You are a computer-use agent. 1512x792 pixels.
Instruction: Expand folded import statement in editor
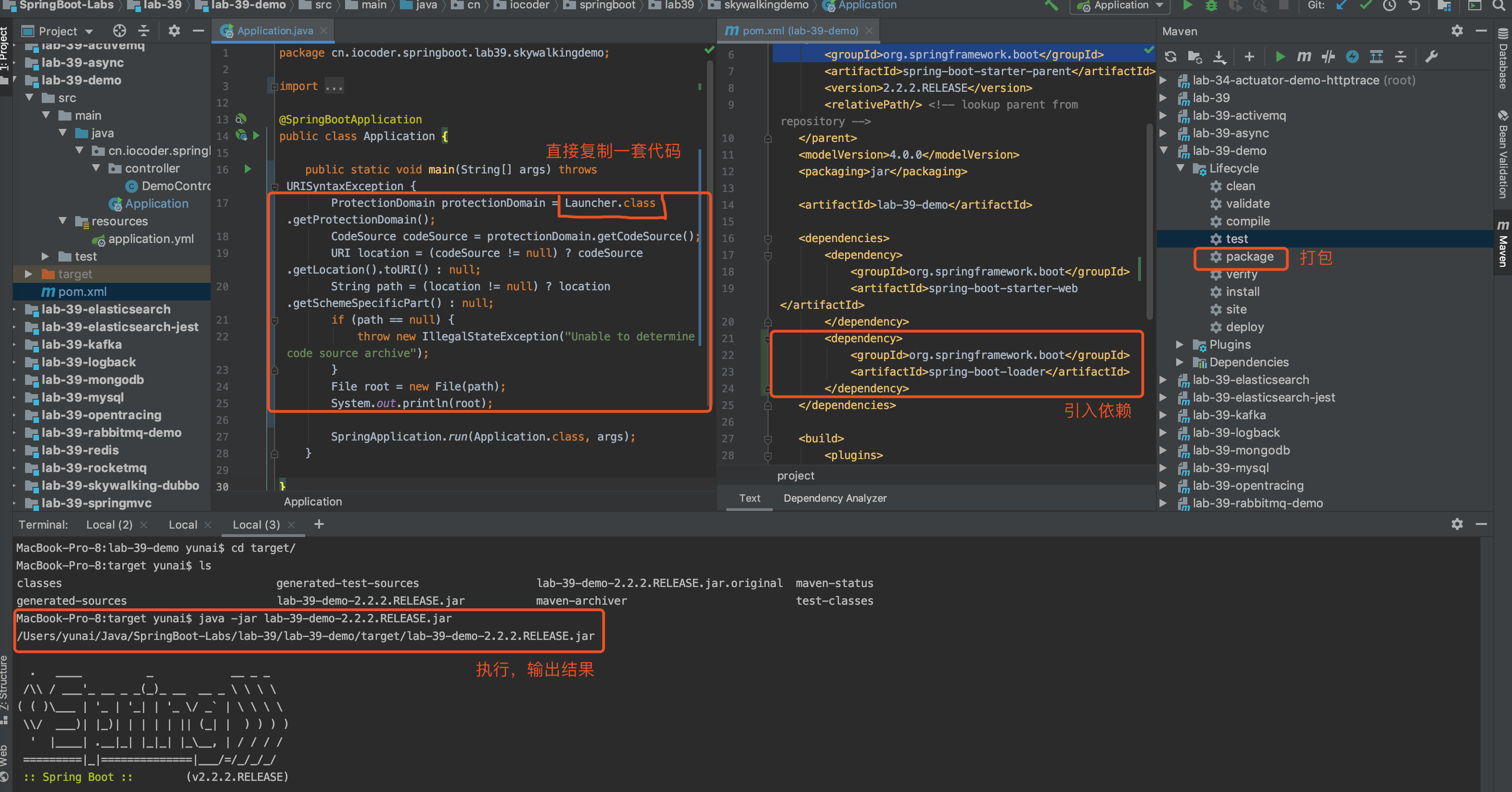274,86
